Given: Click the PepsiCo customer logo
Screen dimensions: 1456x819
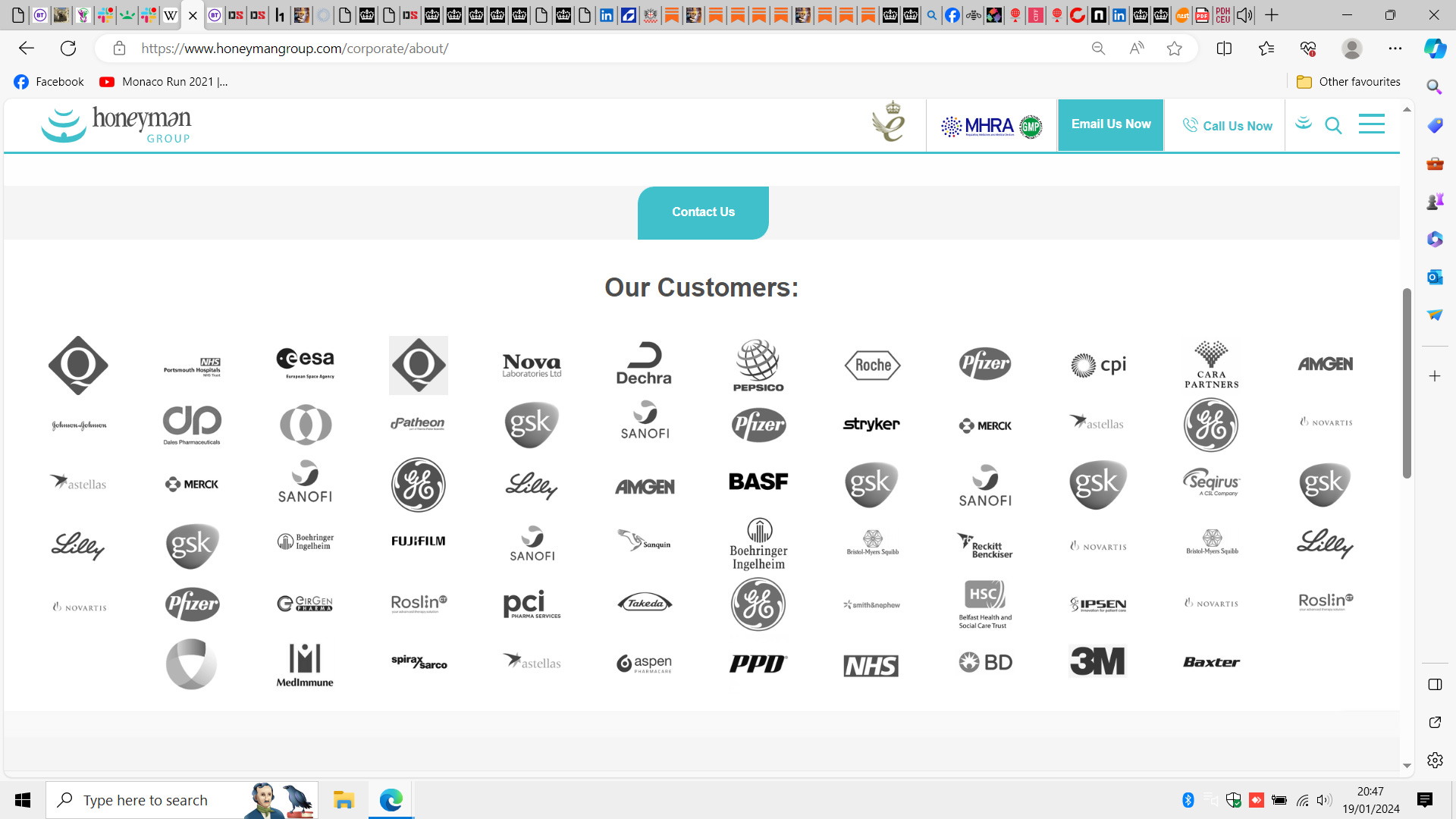Looking at the screenshot, I should (758, 365).
